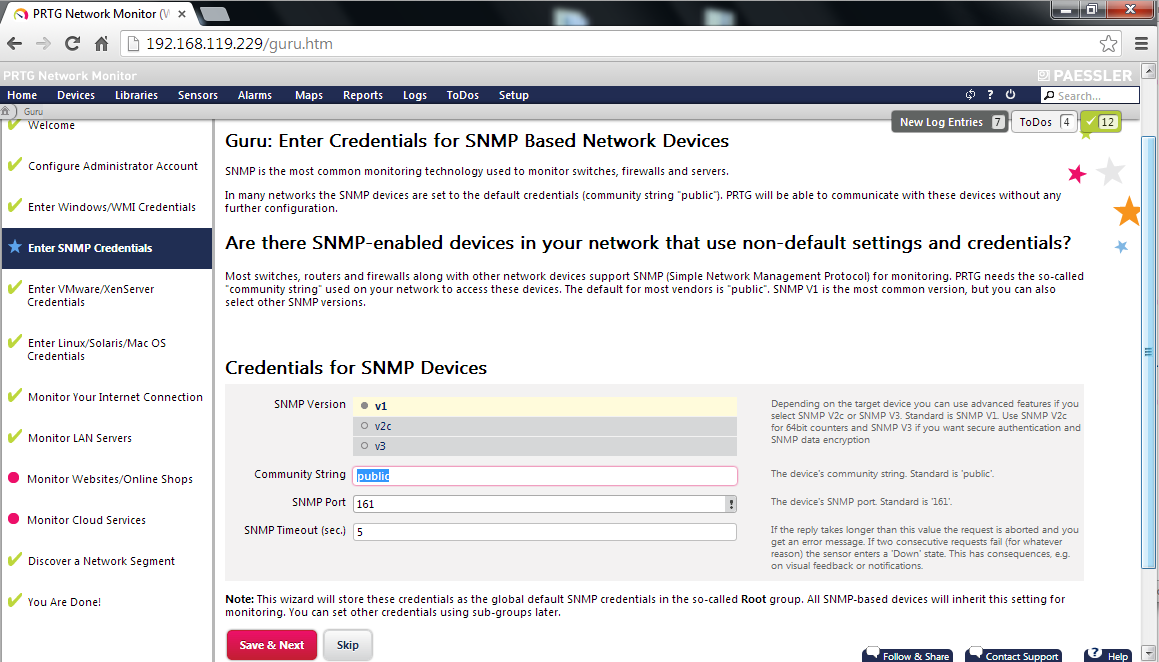Screen dimensions: 1159x662
Task: Click the green checkmark sensor count 12
Action: (x=1101, y=122)
